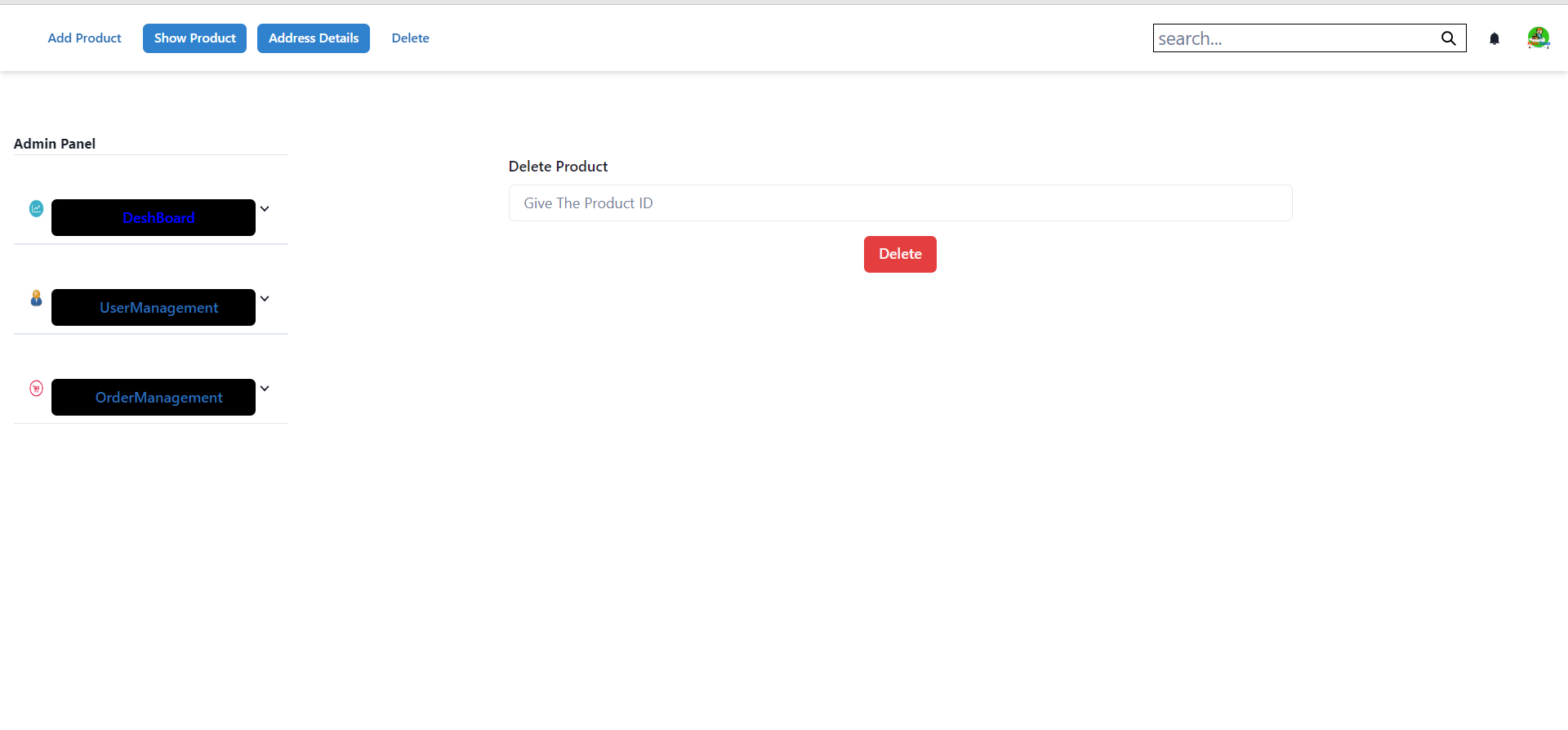
Task: Click the Admin Panel heading
Action: click(x=55, y=144)
